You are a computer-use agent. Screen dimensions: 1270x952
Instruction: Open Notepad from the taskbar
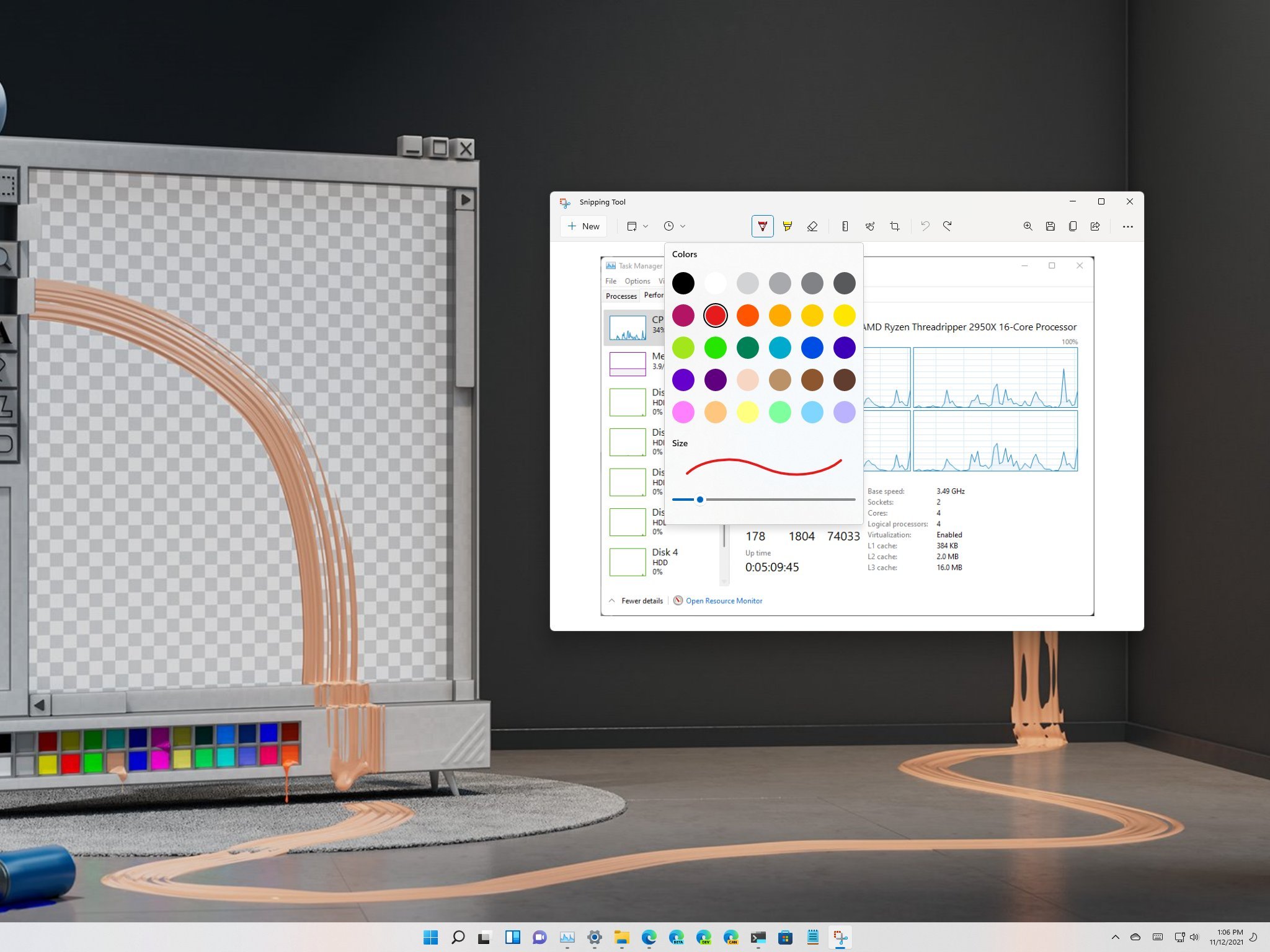[812, 937]
